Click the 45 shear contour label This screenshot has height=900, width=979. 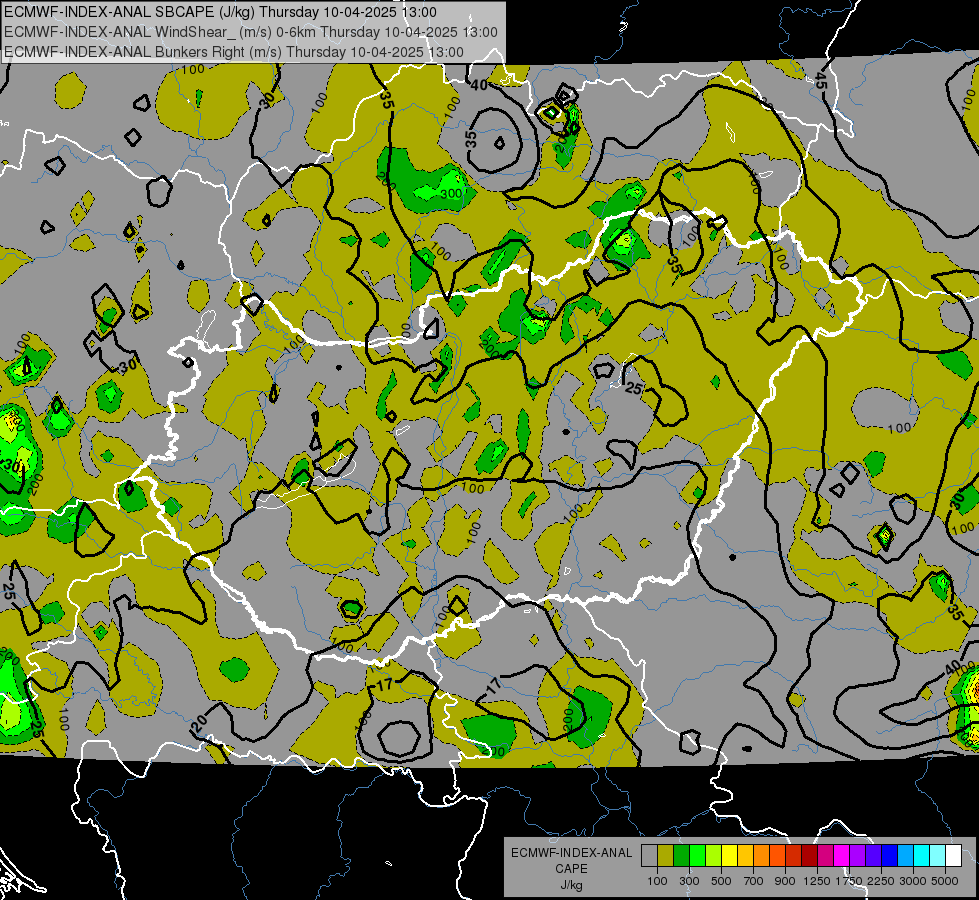pyautogui.click(x=820, y=81)
